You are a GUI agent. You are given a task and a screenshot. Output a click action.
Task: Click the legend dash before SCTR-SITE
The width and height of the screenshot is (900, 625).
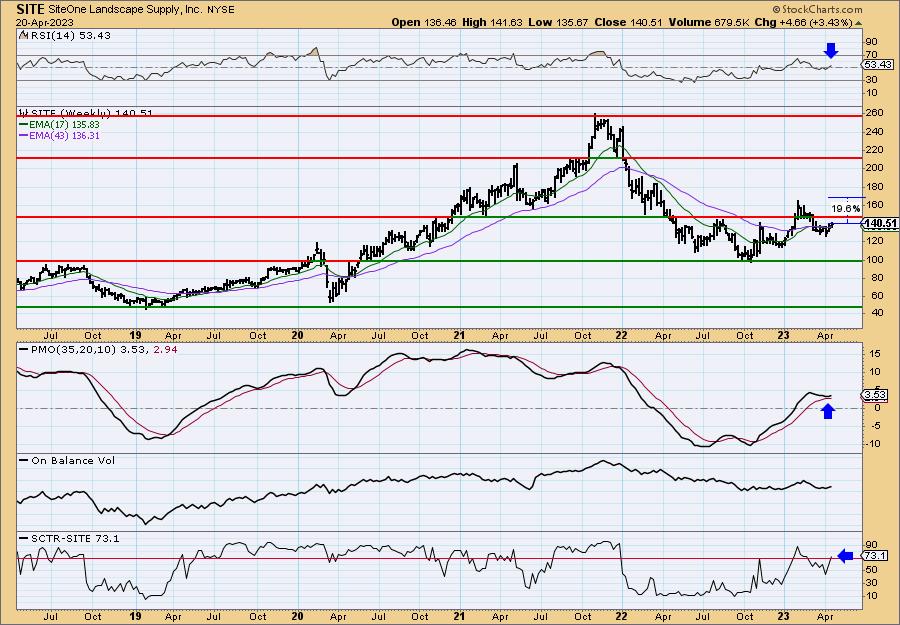24,538
